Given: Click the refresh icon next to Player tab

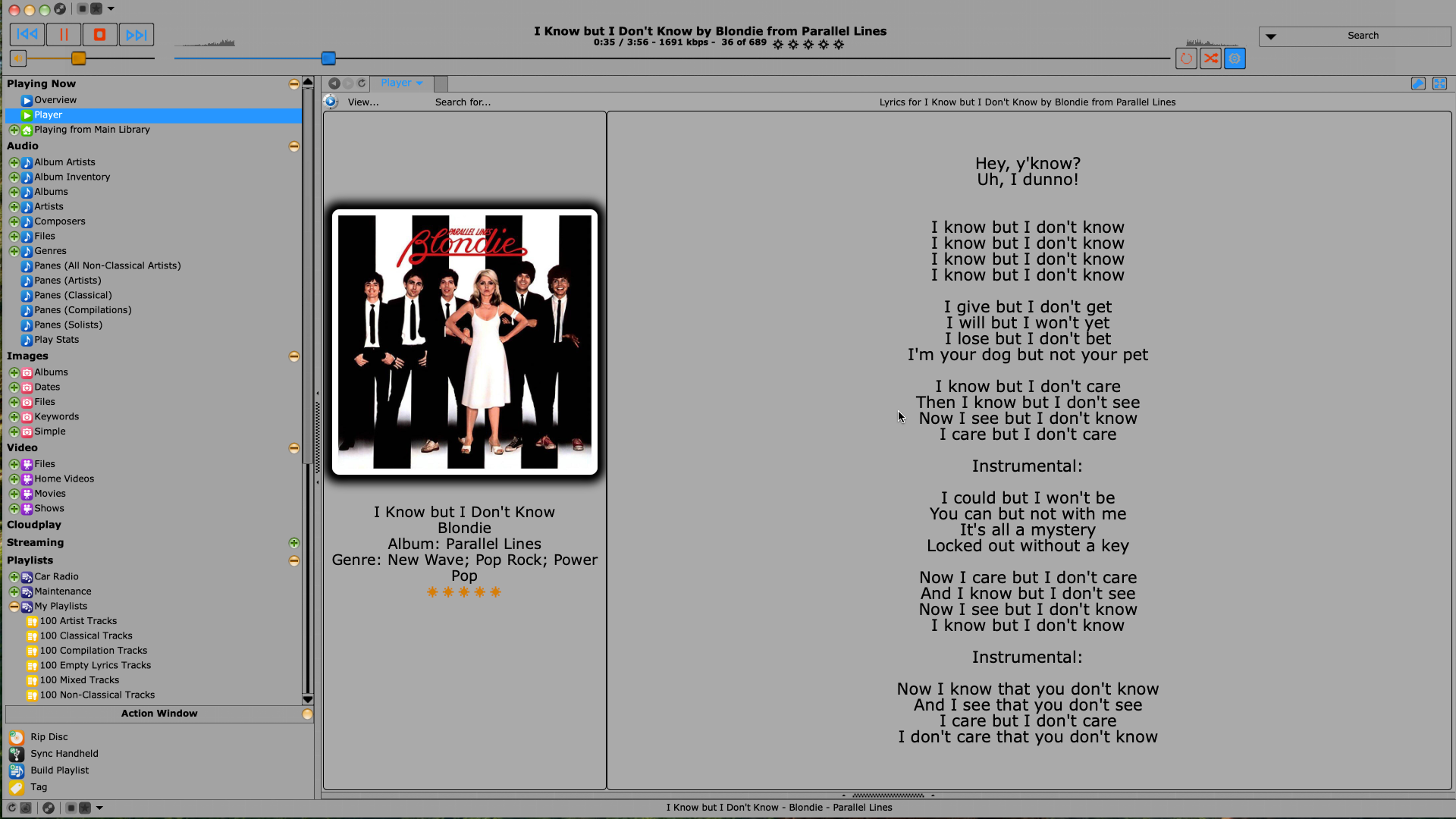Looking at the screenshot, I should 362,83.
